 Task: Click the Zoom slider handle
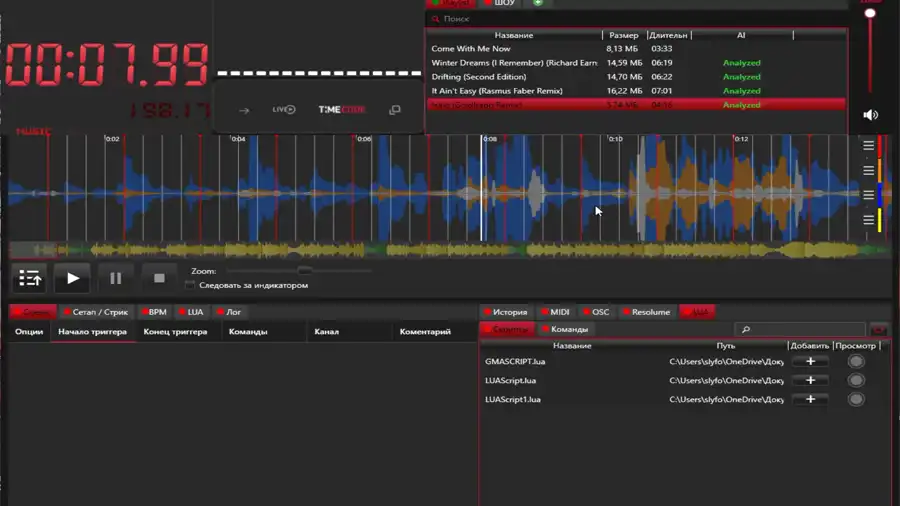click(304, 271)
